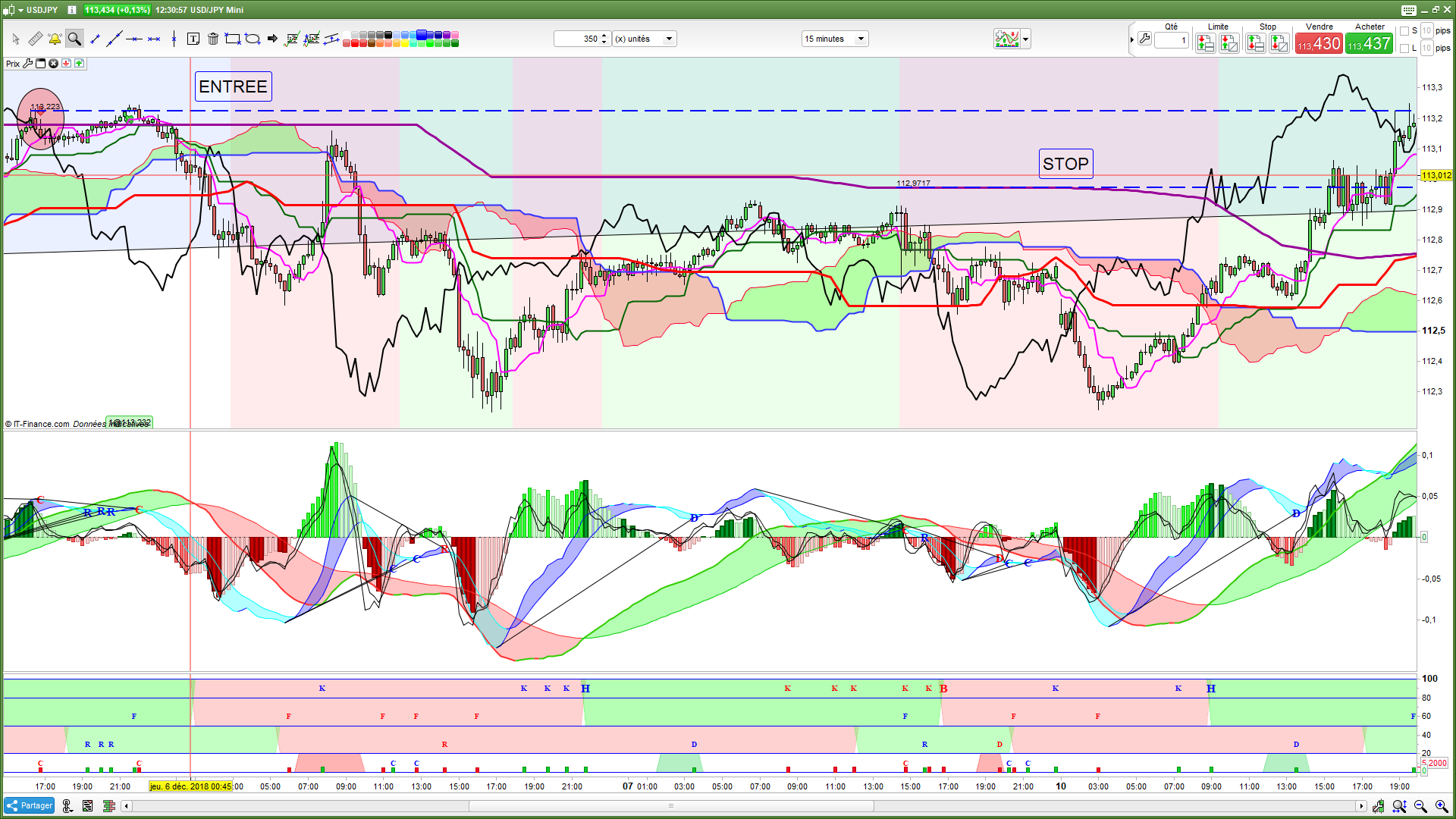Click the second Stop order icon

(x=1279, y=44)
